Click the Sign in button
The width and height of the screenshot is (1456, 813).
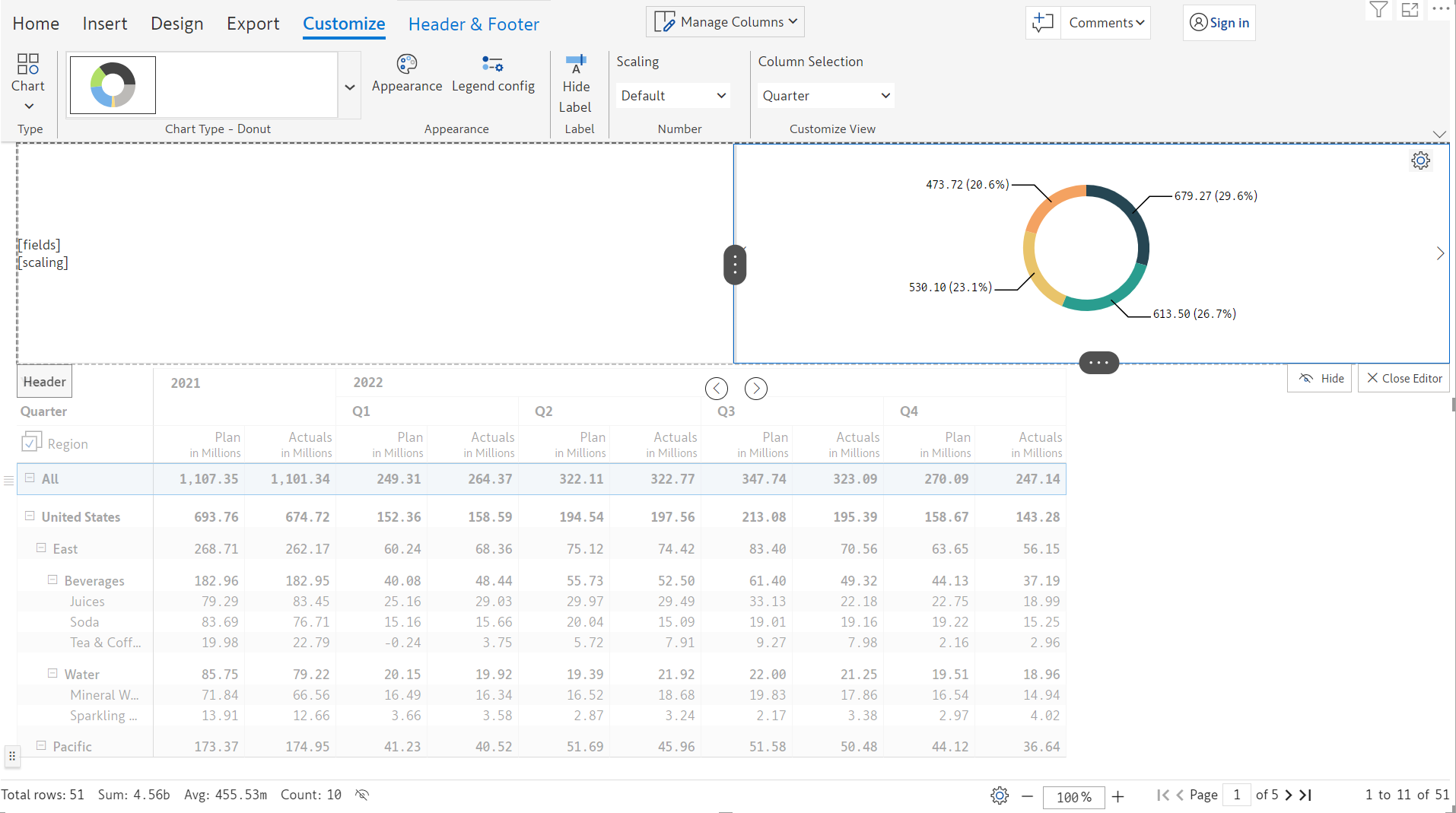pyautogui.click(x=1219, y=23)
